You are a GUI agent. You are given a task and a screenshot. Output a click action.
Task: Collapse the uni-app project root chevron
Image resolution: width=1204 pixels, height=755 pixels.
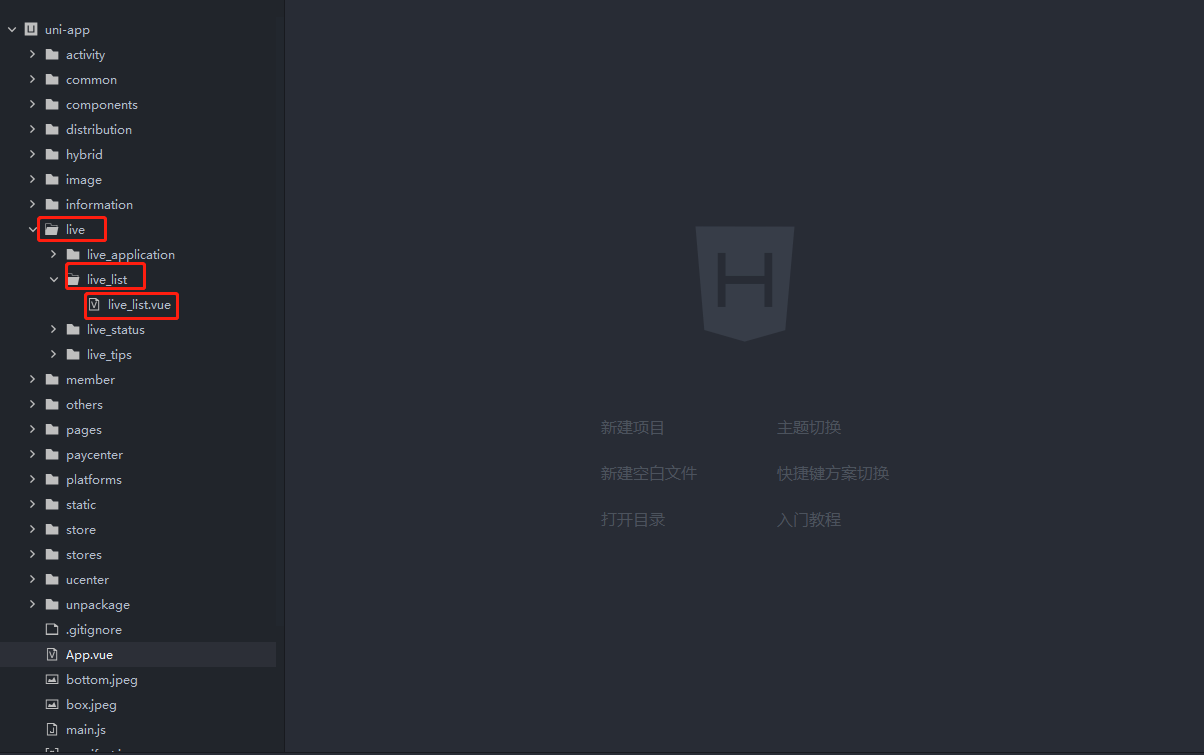click(12, 30)
